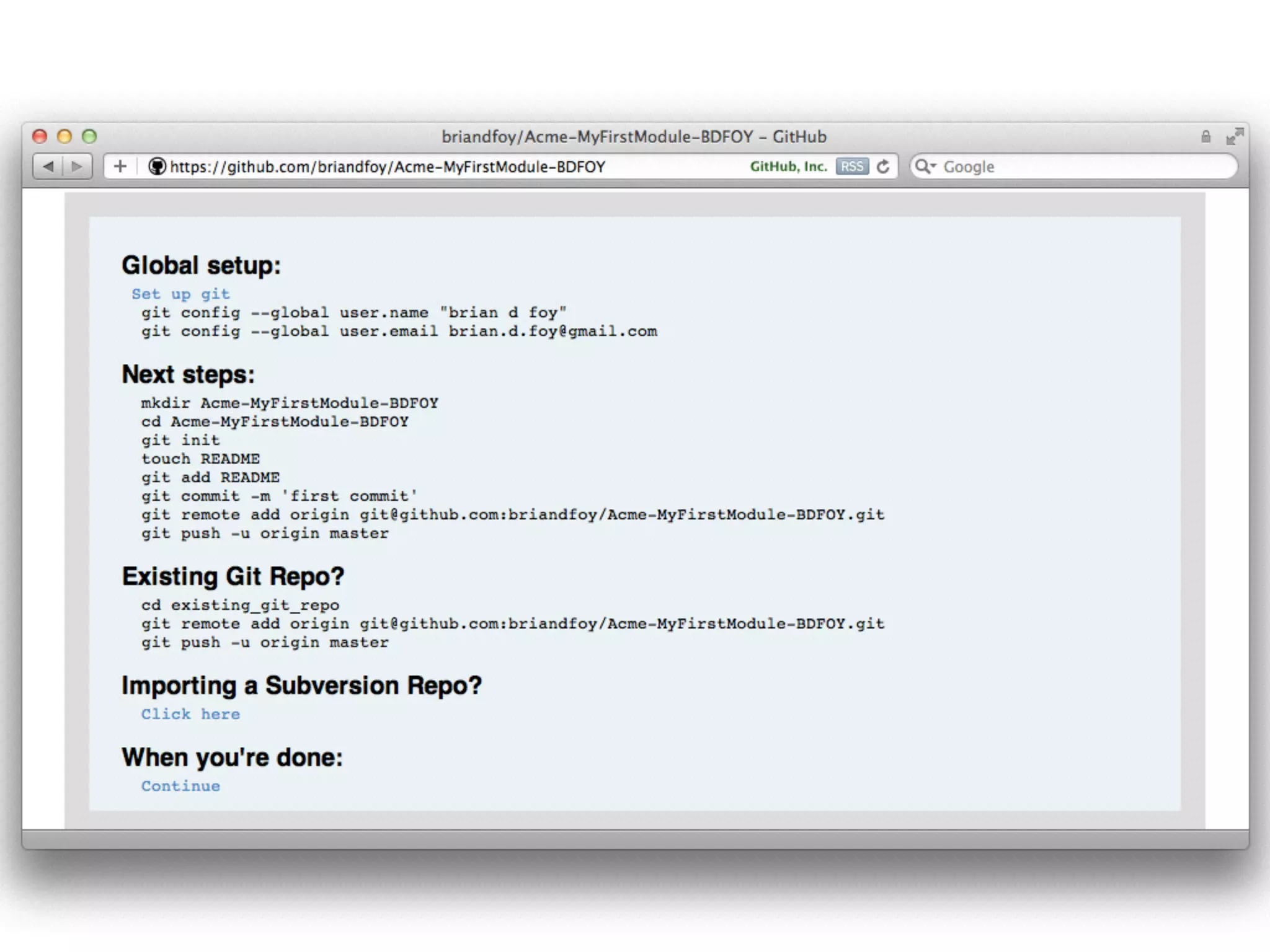Click the plus add-bookmark button

(x=120, y=167)
